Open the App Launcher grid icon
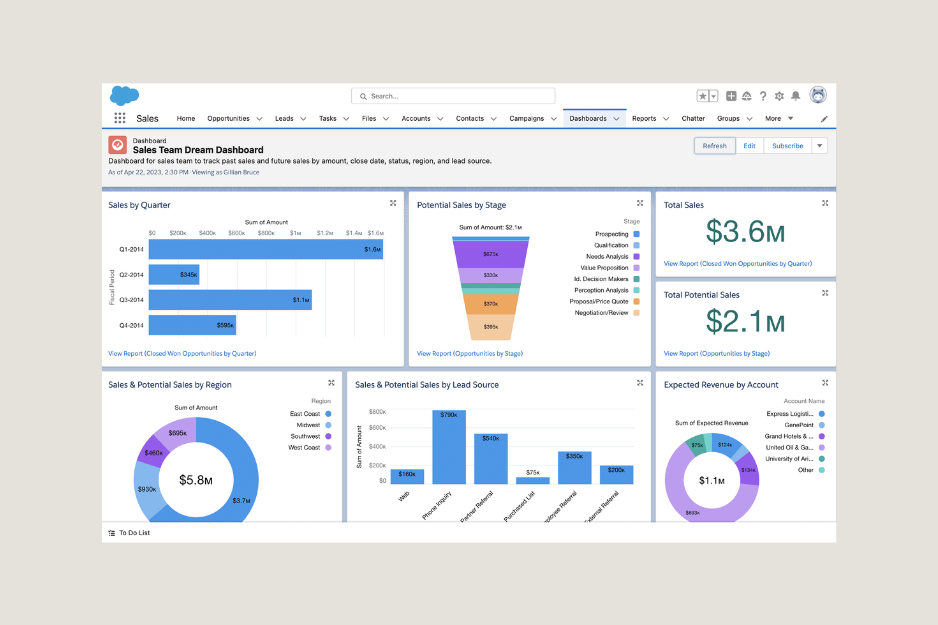Viewport: 938px width, 625px height. 119,118
